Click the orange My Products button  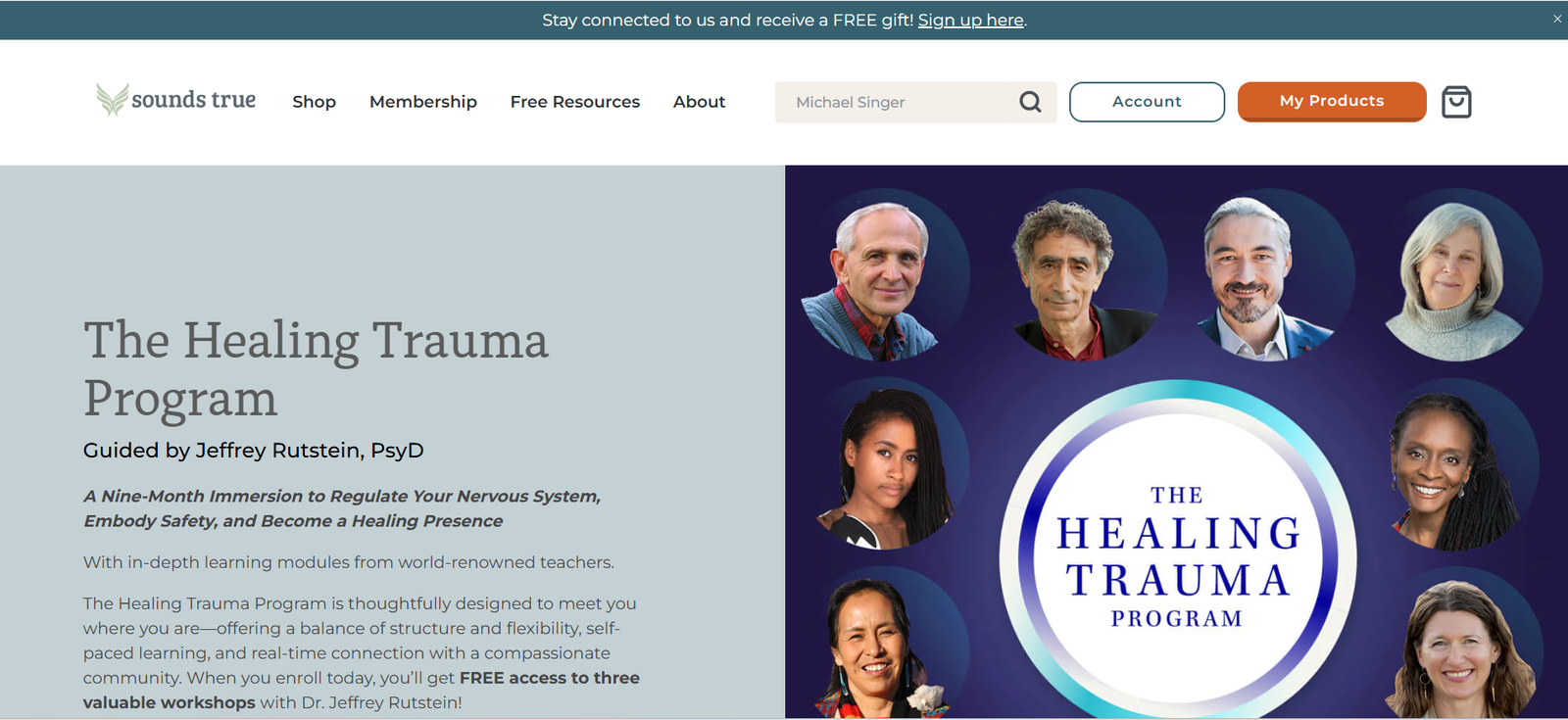pyautogui.click(x=1332, y=102)
